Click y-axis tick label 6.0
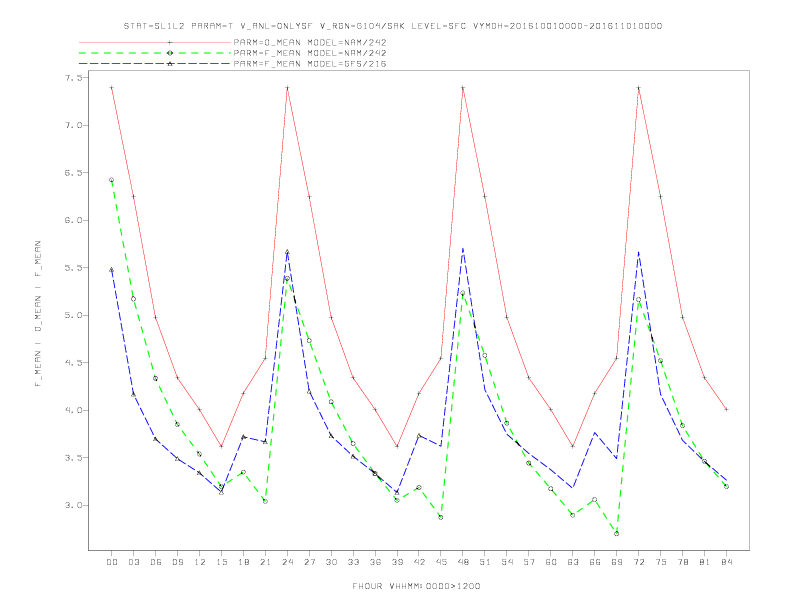792x612 pixels. point(73,220)
